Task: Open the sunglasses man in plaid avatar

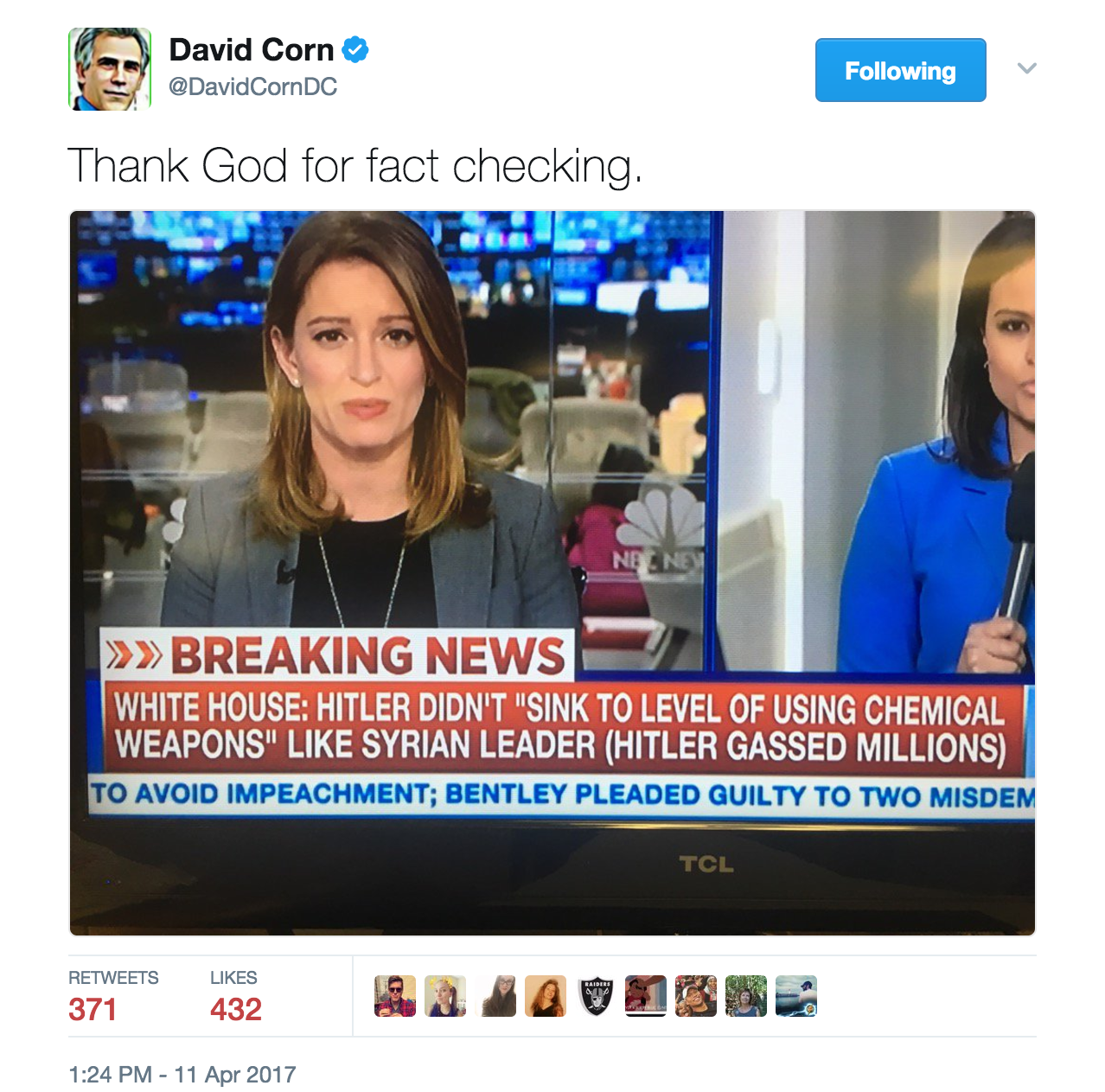Action: click(x=395, y=996)
